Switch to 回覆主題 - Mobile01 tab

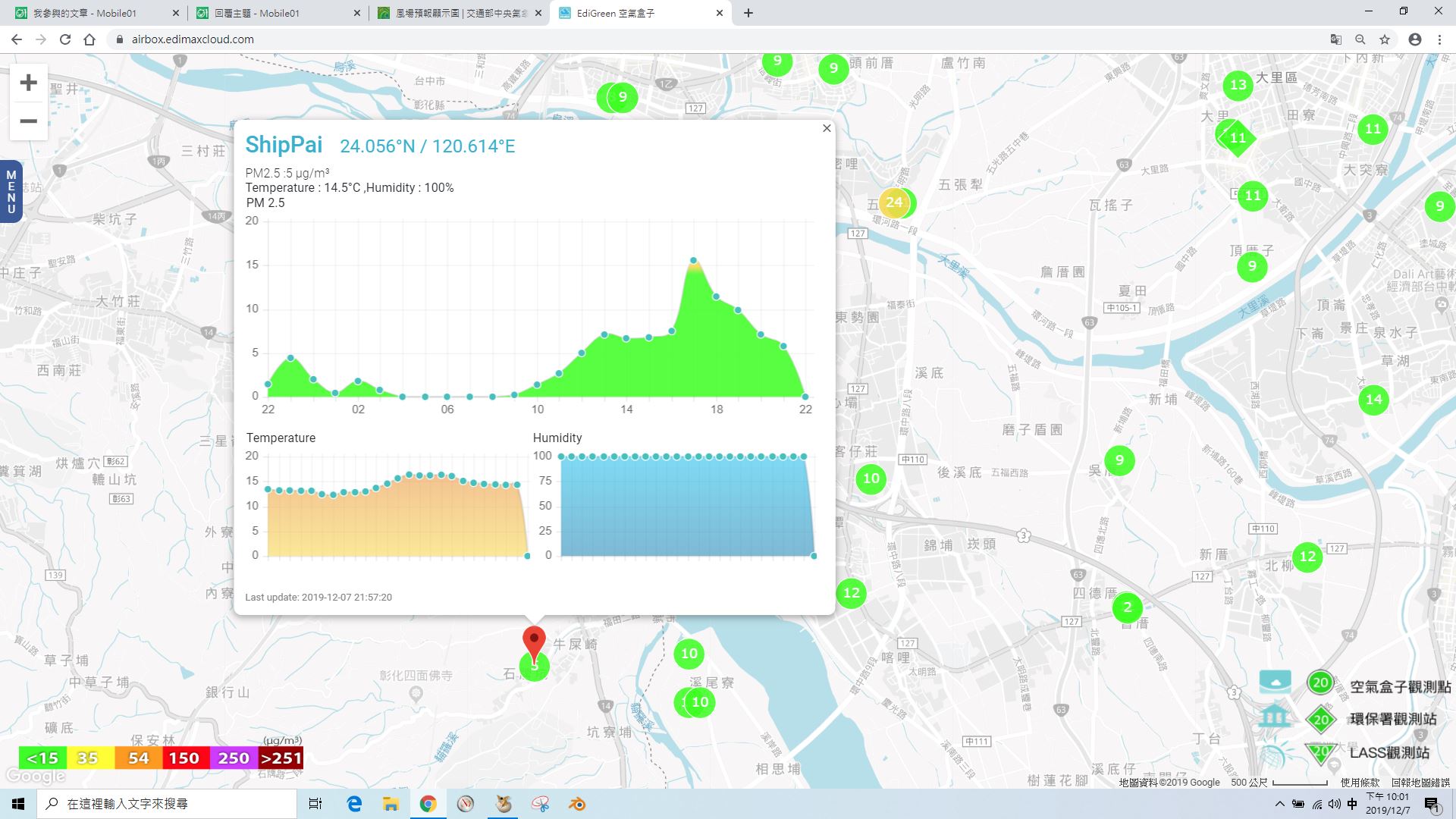(277, 13)
